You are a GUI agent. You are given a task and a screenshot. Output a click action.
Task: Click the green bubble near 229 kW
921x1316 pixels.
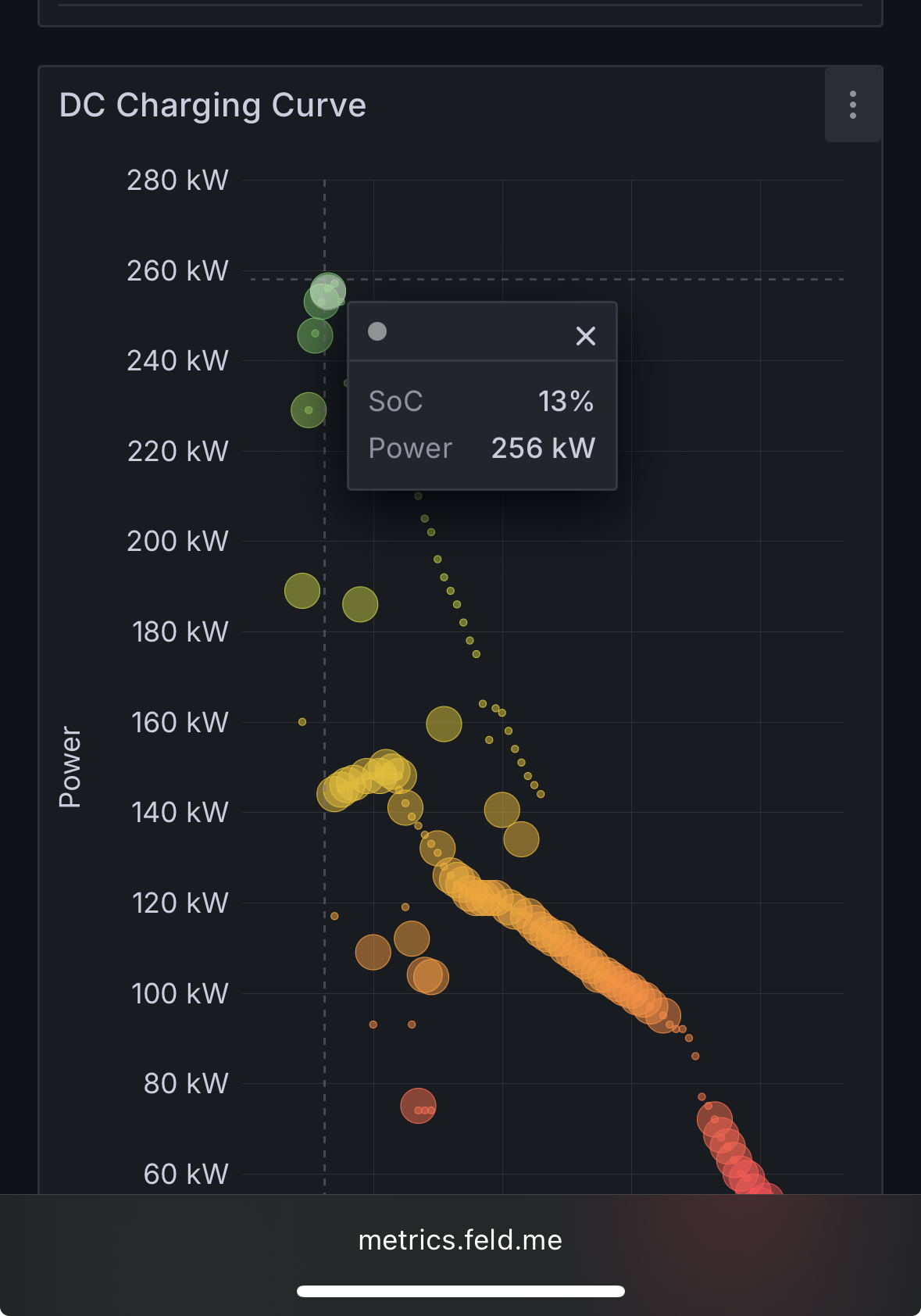coord(309,410)
